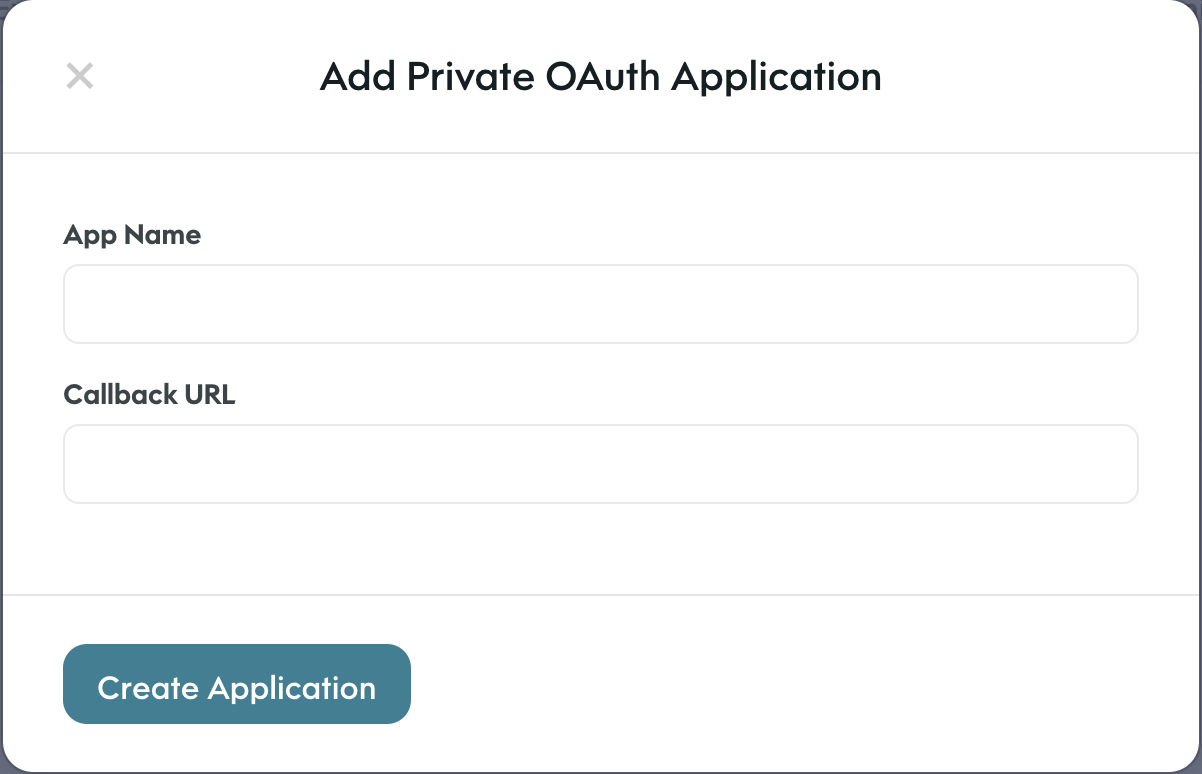This screenshot has width=1202, height=774.
Task: Click the white footer area beside Create Application
Action: 800,684
